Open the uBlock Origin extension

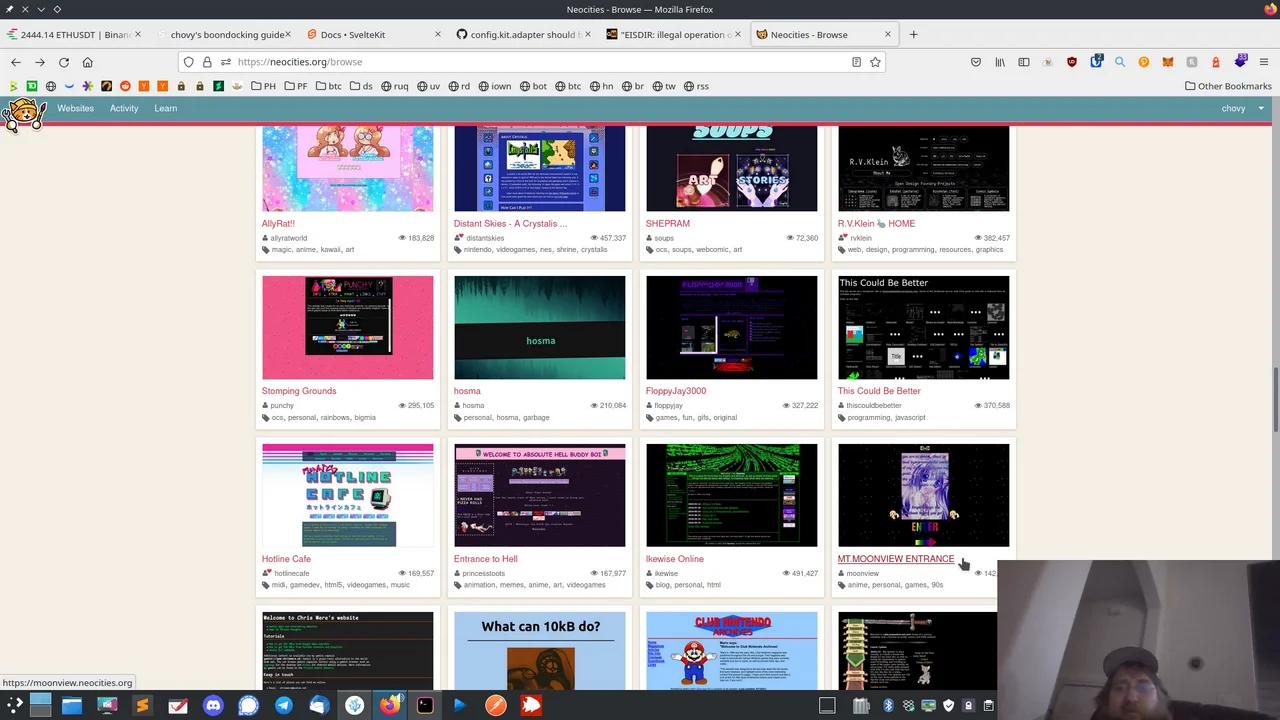point(1072,61)
